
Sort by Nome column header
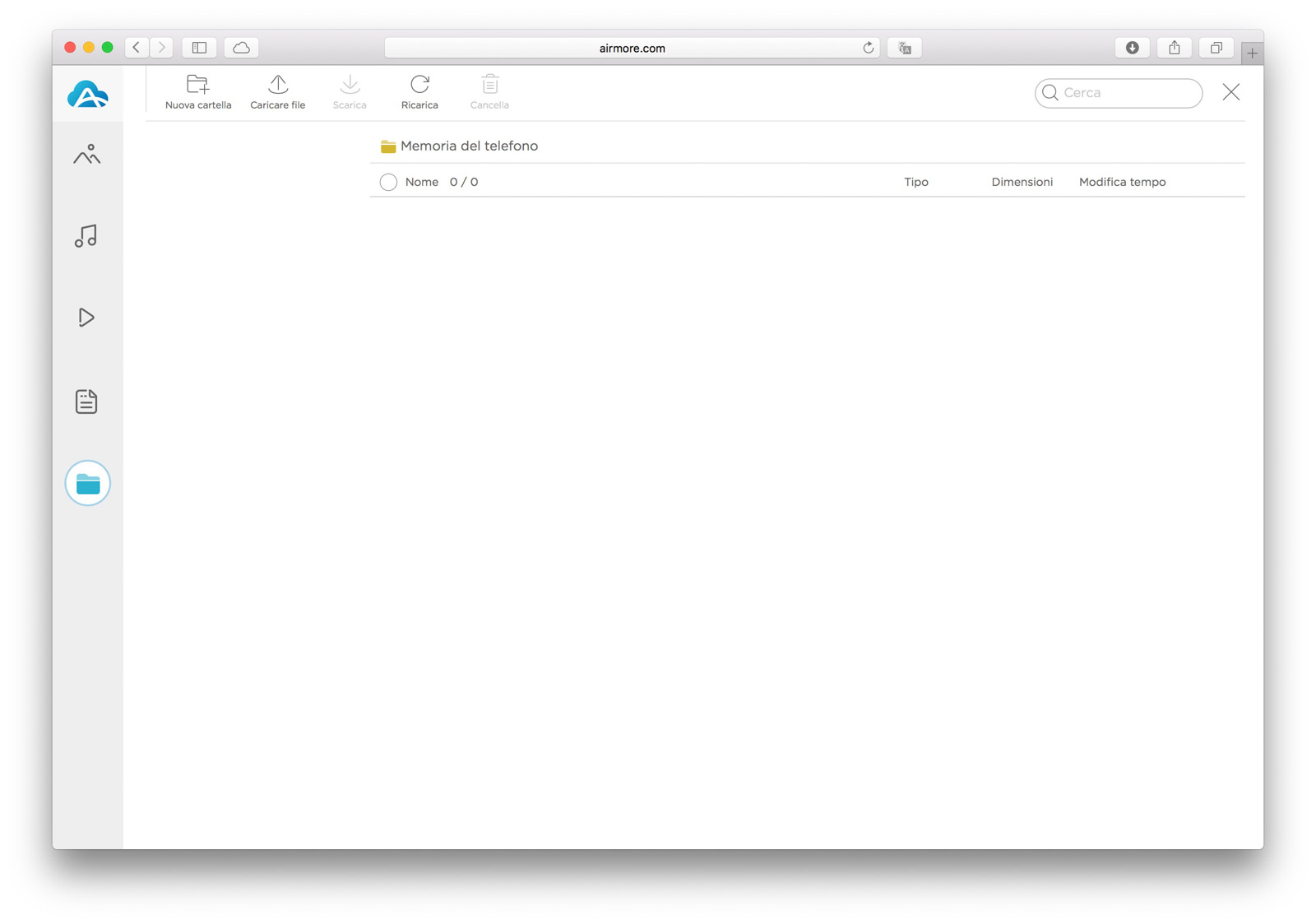[422, 182]
